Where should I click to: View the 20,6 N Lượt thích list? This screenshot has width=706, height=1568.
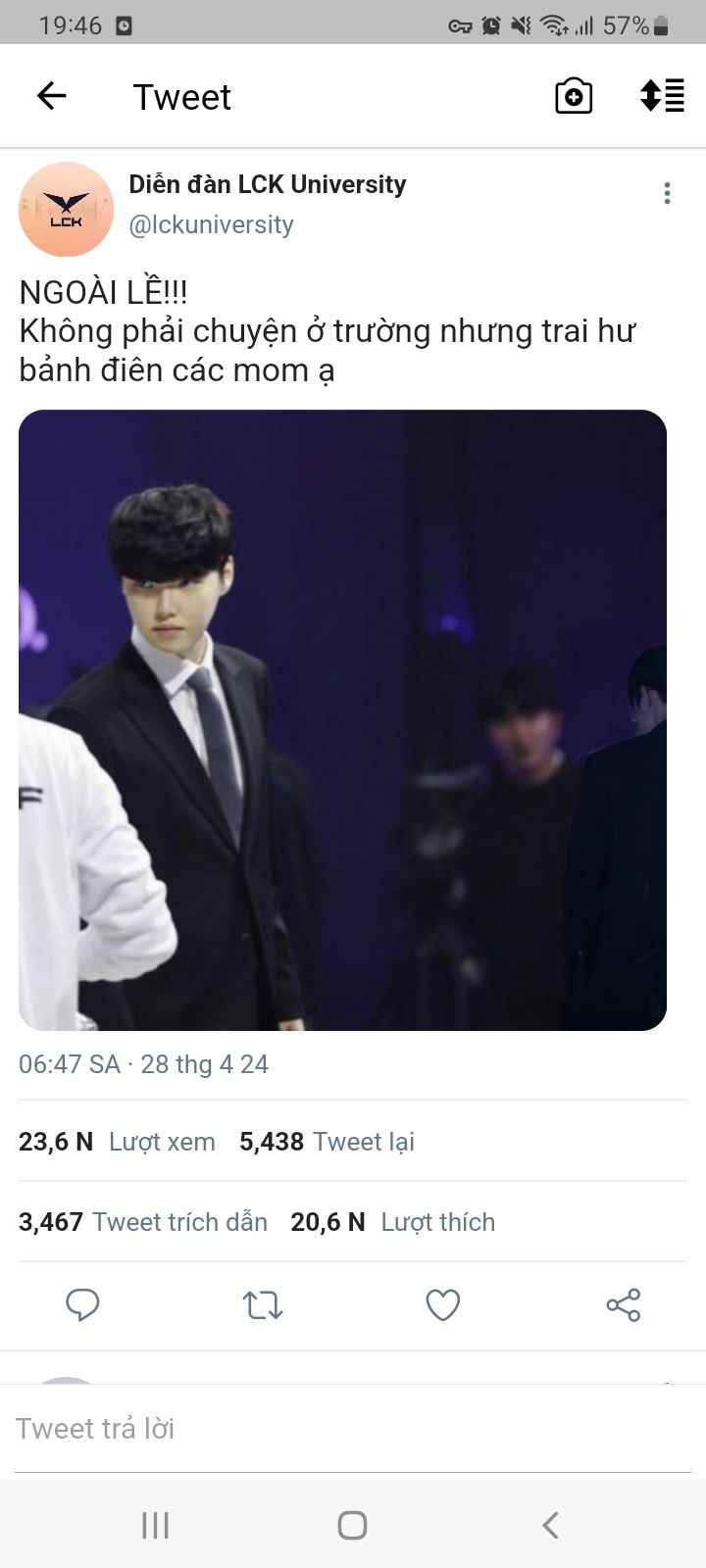tap(392, 1222)
